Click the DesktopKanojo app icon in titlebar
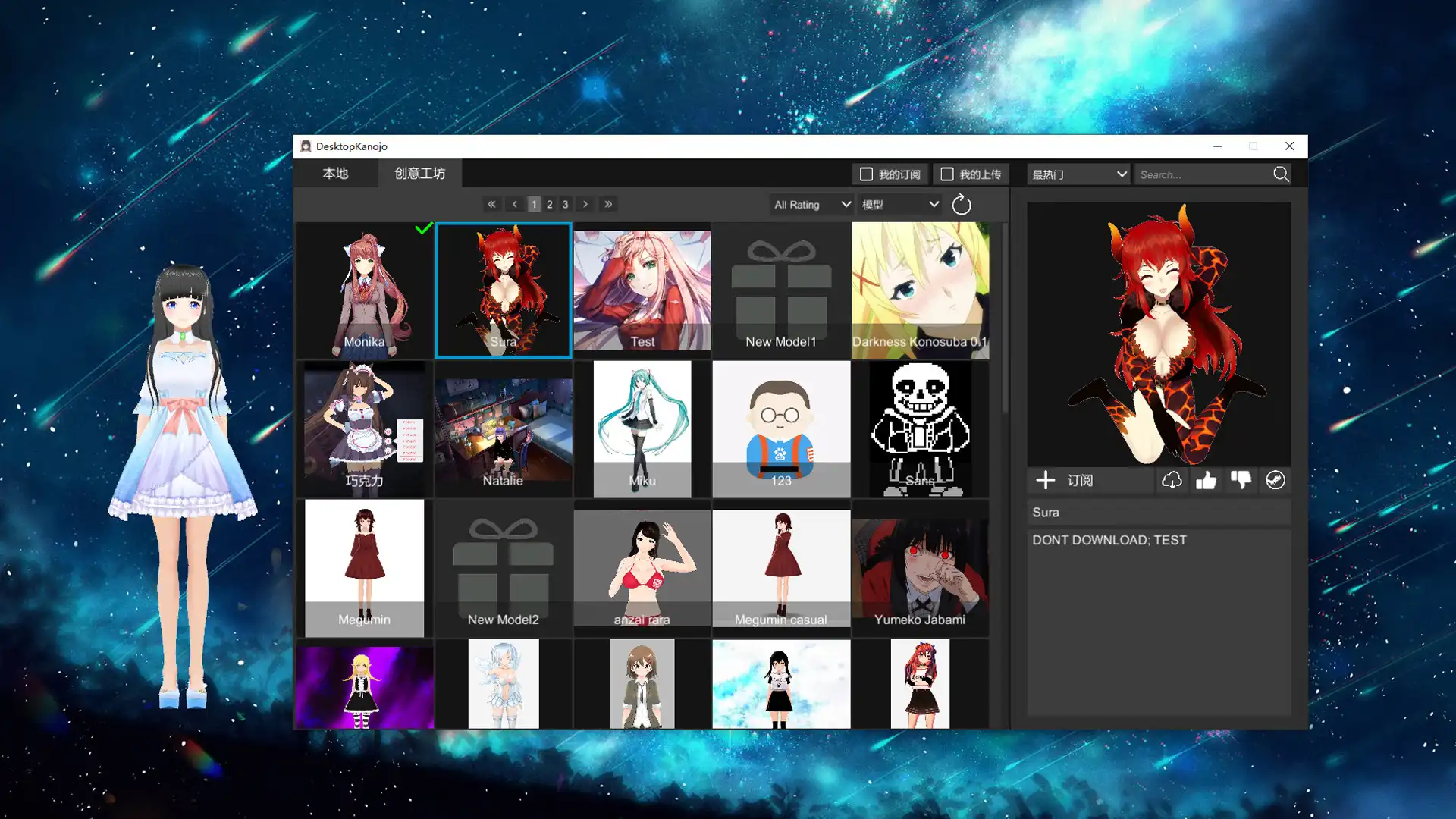 point(306,146)
